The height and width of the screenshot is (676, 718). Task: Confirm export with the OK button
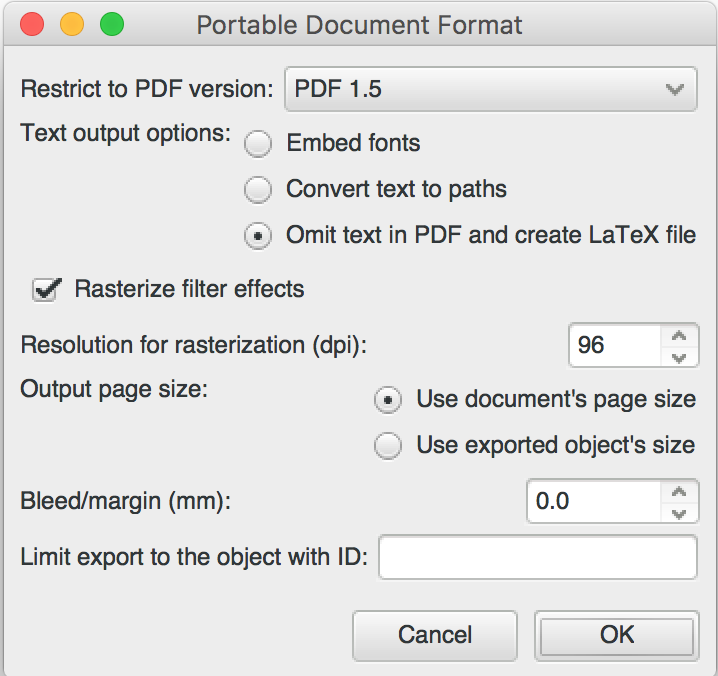coord(617,635)
